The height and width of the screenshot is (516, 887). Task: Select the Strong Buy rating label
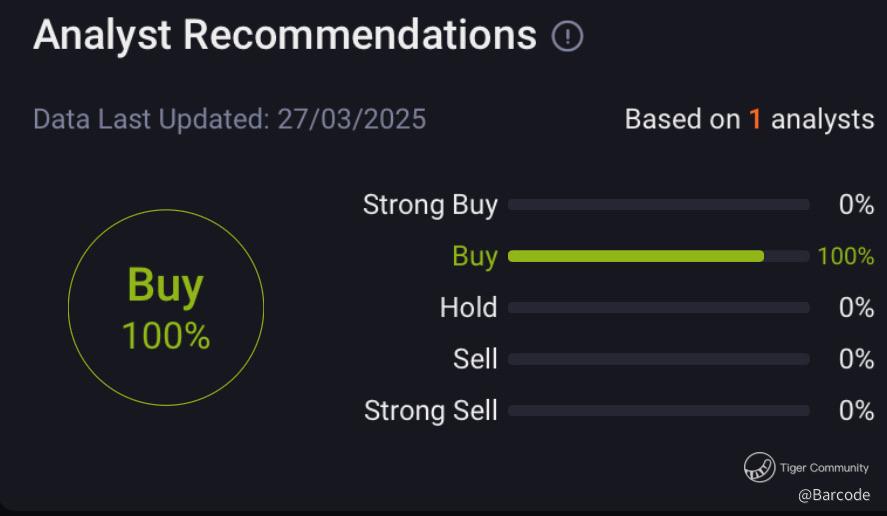(430, 205)
